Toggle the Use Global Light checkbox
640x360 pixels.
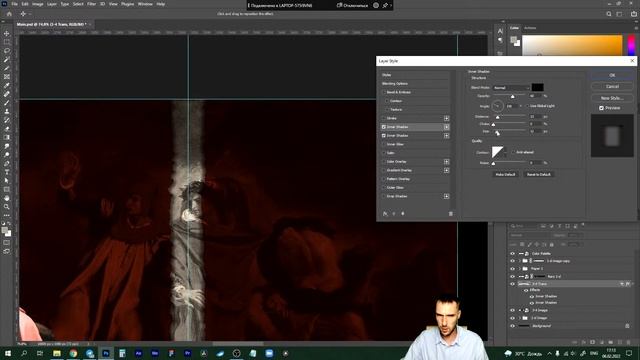(x=527, y=106)
